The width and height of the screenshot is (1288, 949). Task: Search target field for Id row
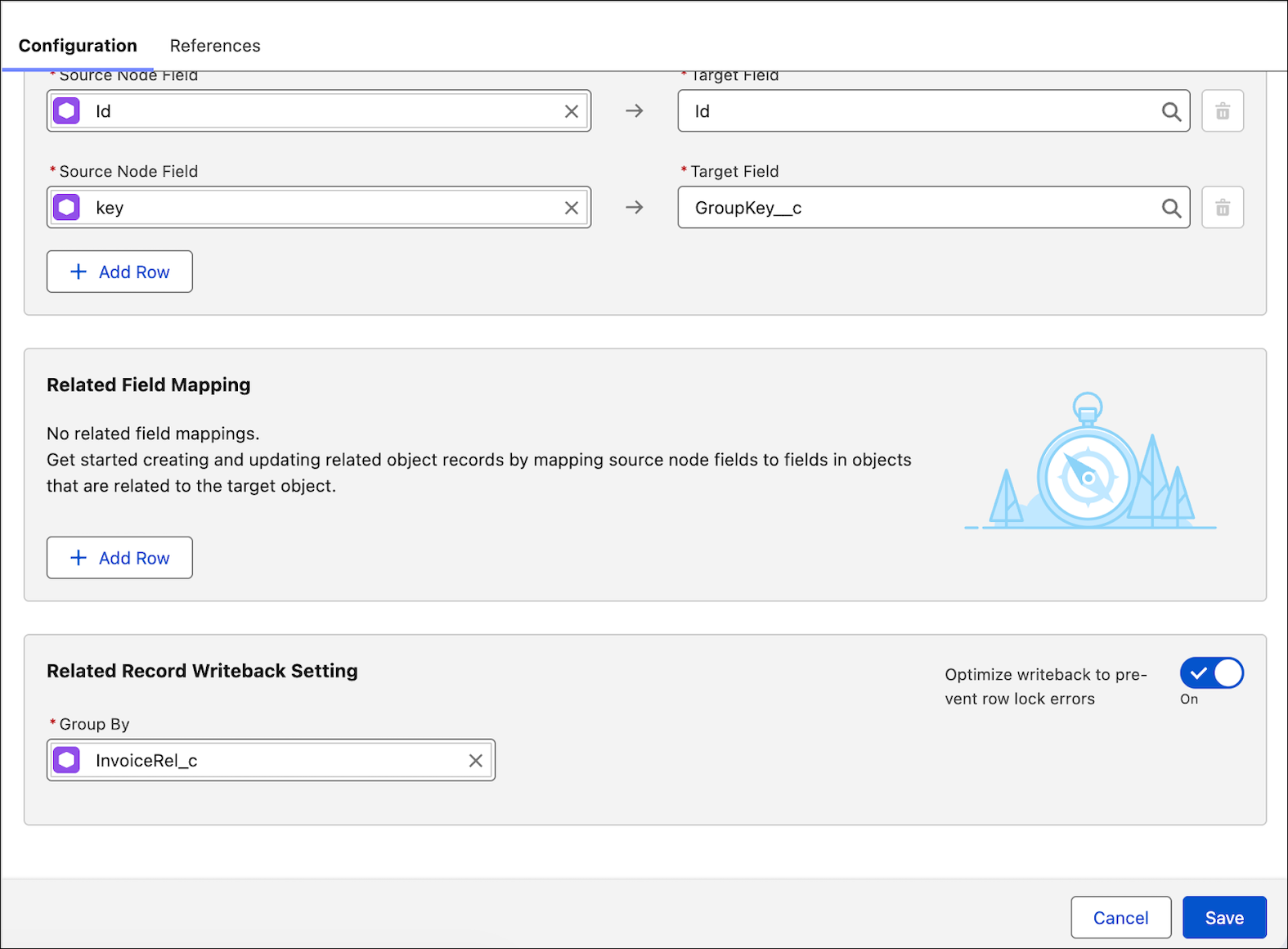(x=1171, y=111)
